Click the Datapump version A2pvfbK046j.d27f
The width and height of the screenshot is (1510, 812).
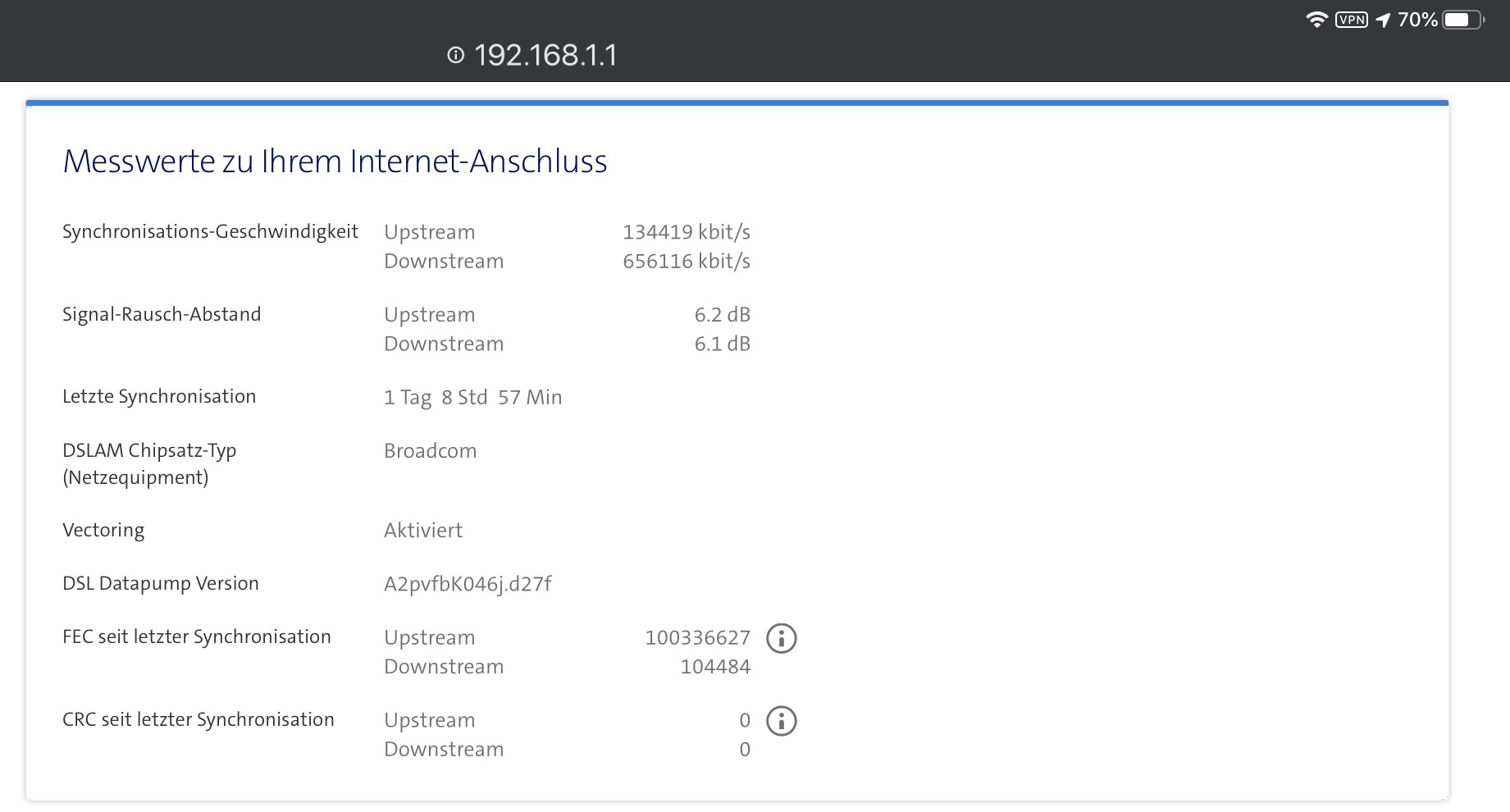click(x=468, y=584)
